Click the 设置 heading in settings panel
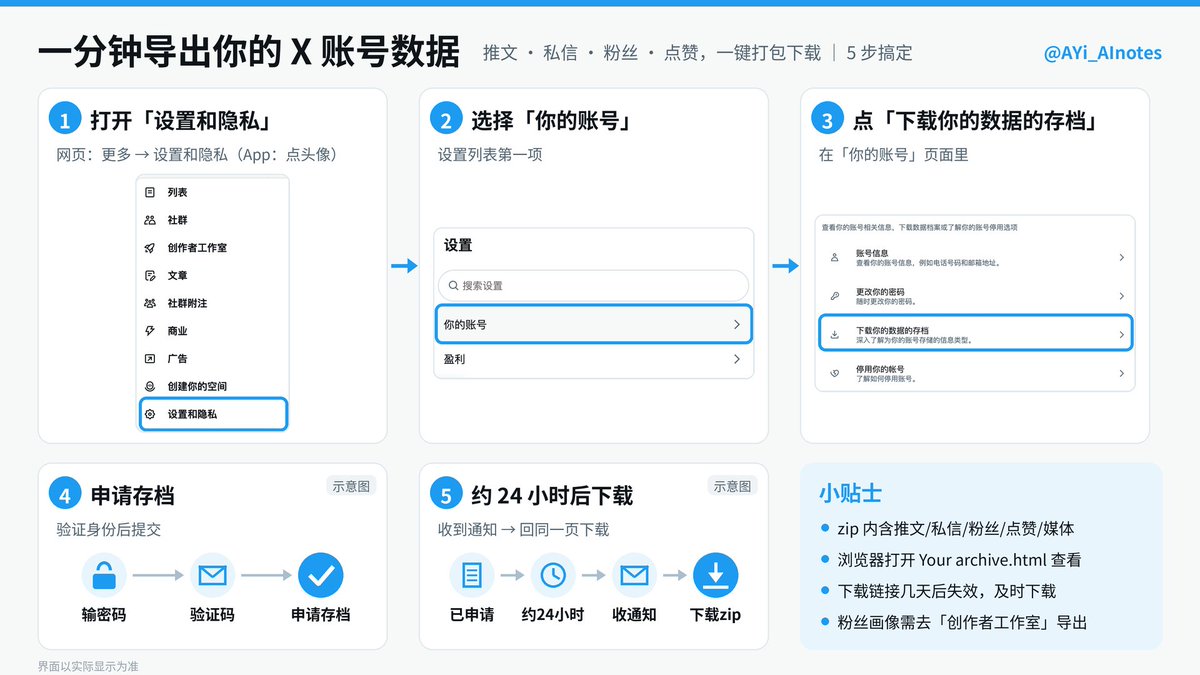This screenshot has width=1200, height=675. click(458, 245)
